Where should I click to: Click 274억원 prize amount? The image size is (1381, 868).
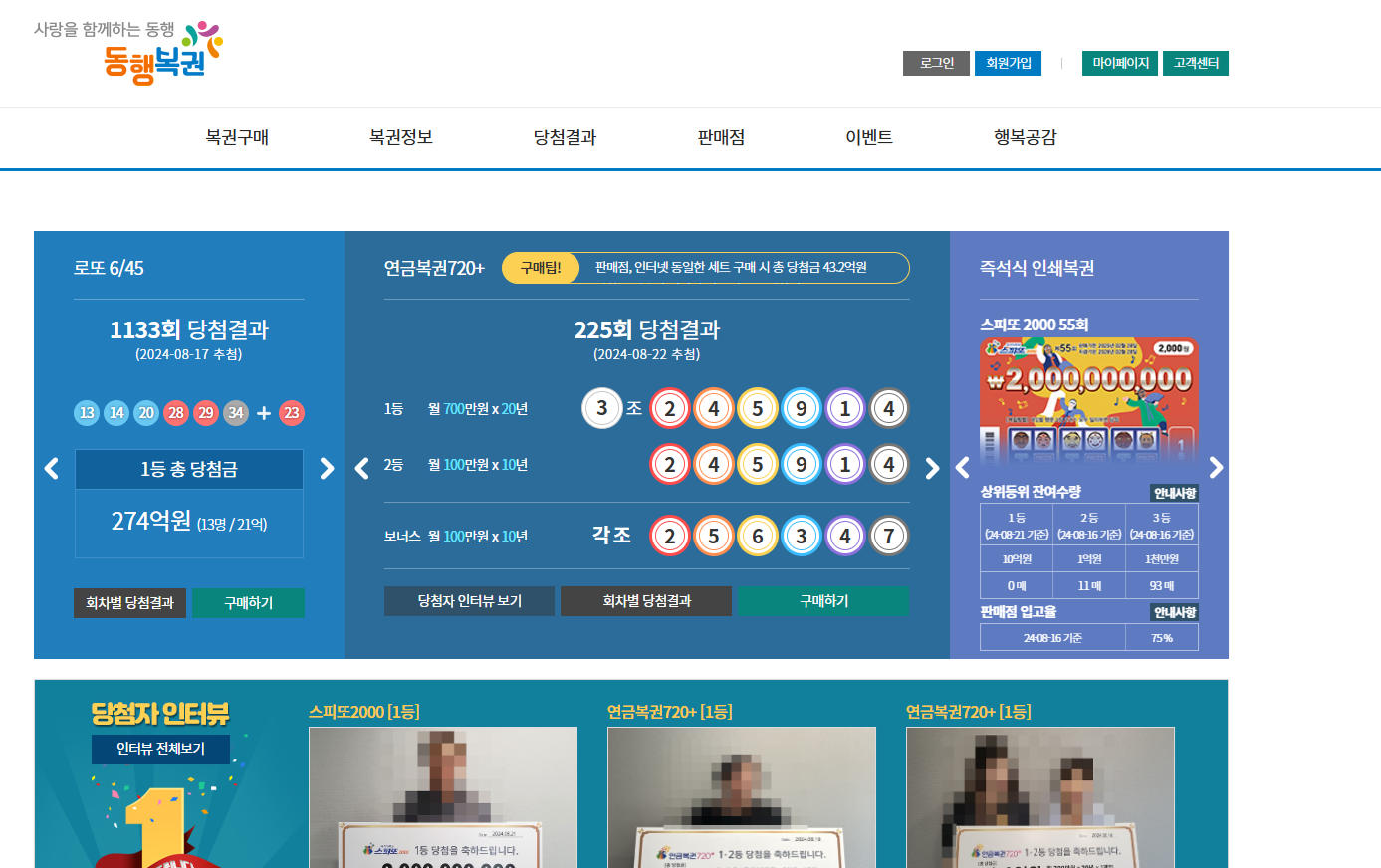[x=150, y=521]
